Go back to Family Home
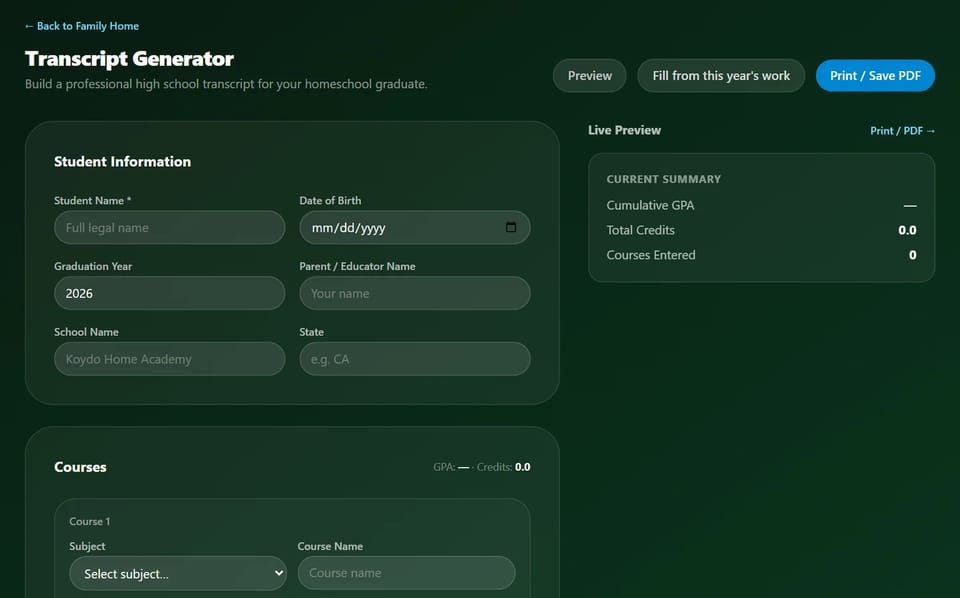960x598 pixels. (x=81, y=26)
